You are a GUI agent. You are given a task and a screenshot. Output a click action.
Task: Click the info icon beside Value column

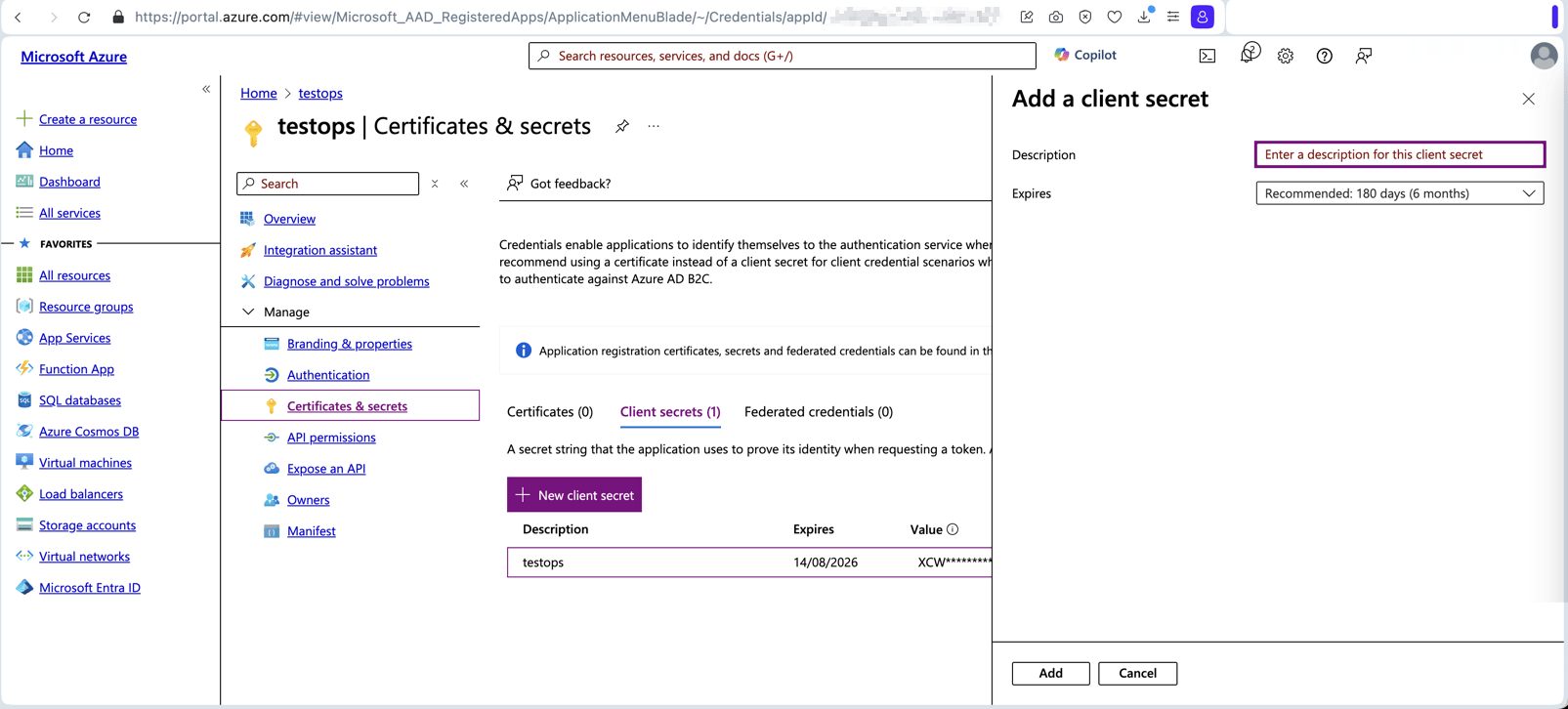point(953,529)
